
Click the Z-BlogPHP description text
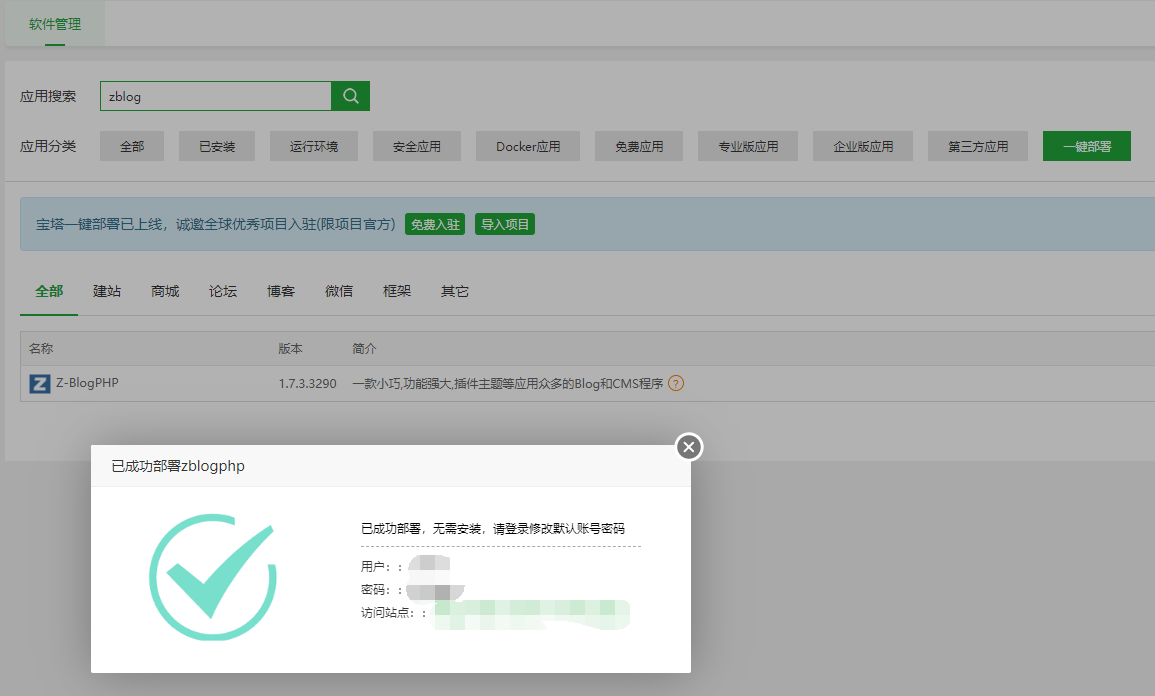pos(508,384)
